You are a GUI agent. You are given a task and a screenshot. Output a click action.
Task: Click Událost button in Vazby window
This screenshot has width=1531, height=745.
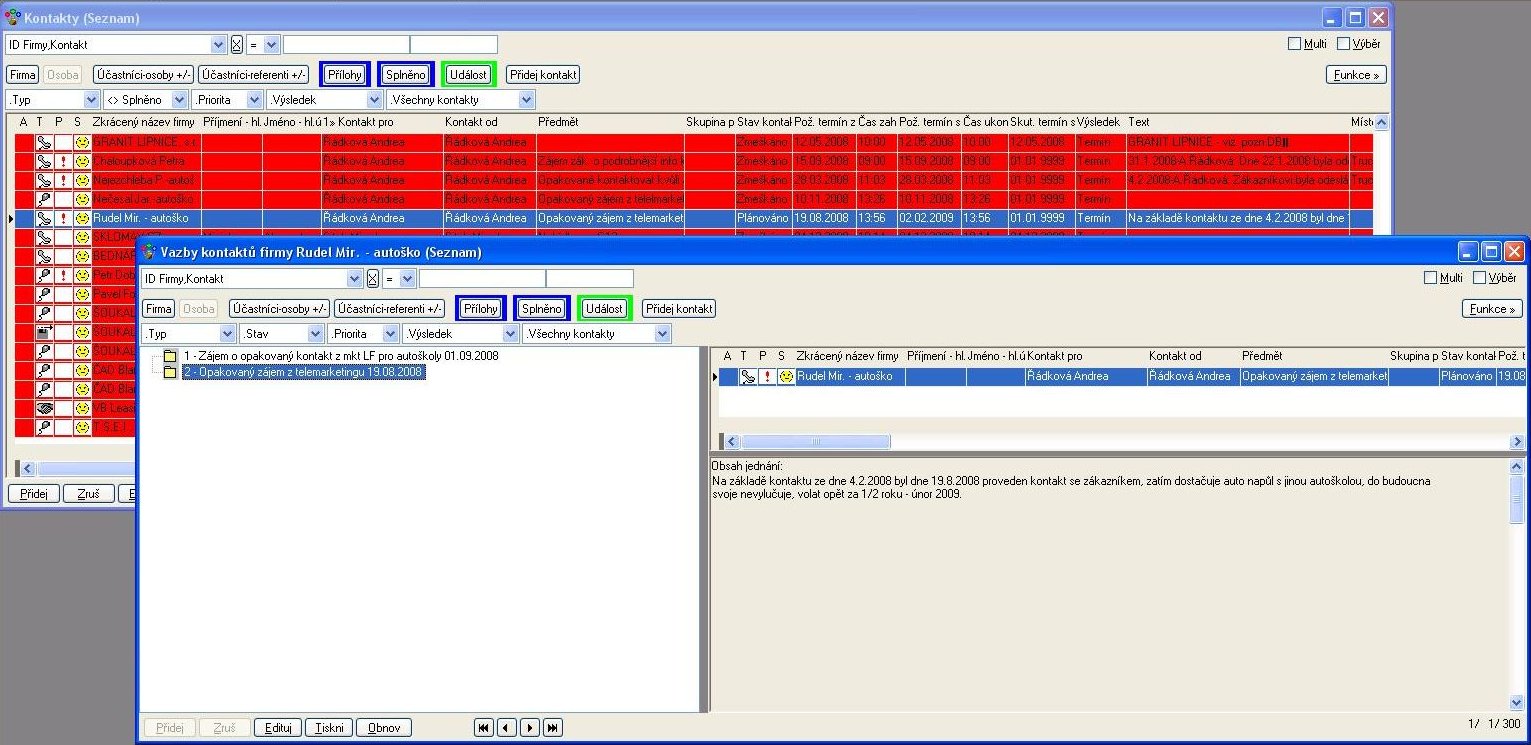pos(605,309)
